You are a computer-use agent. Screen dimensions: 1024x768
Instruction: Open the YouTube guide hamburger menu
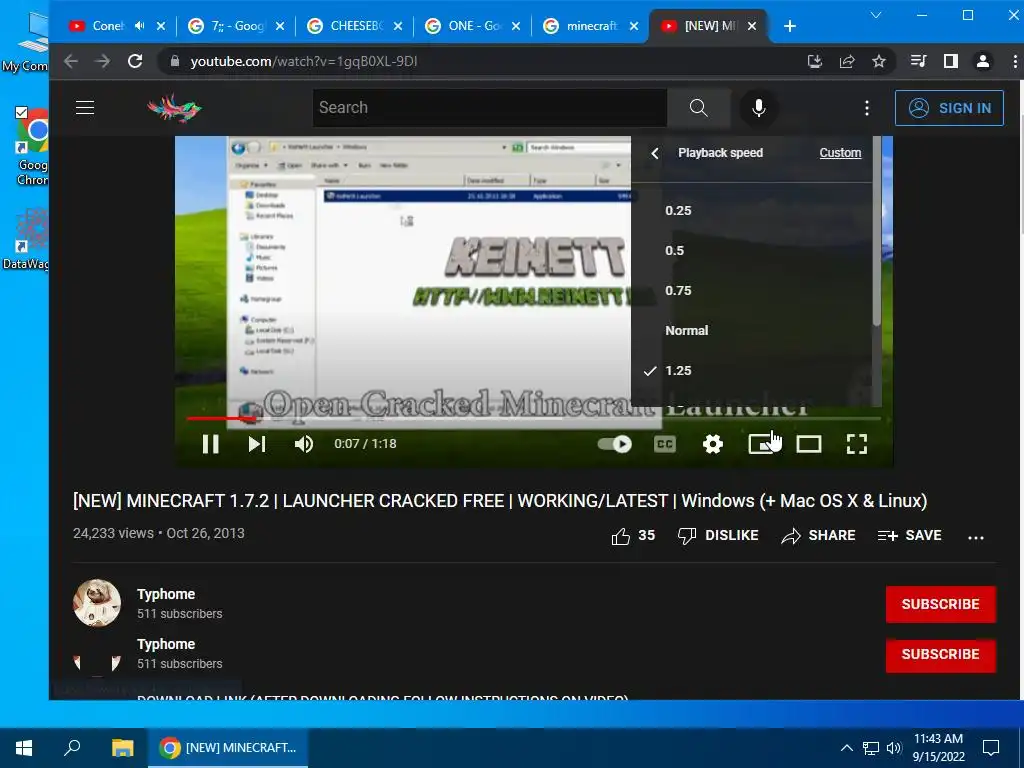tap(85, 108)
